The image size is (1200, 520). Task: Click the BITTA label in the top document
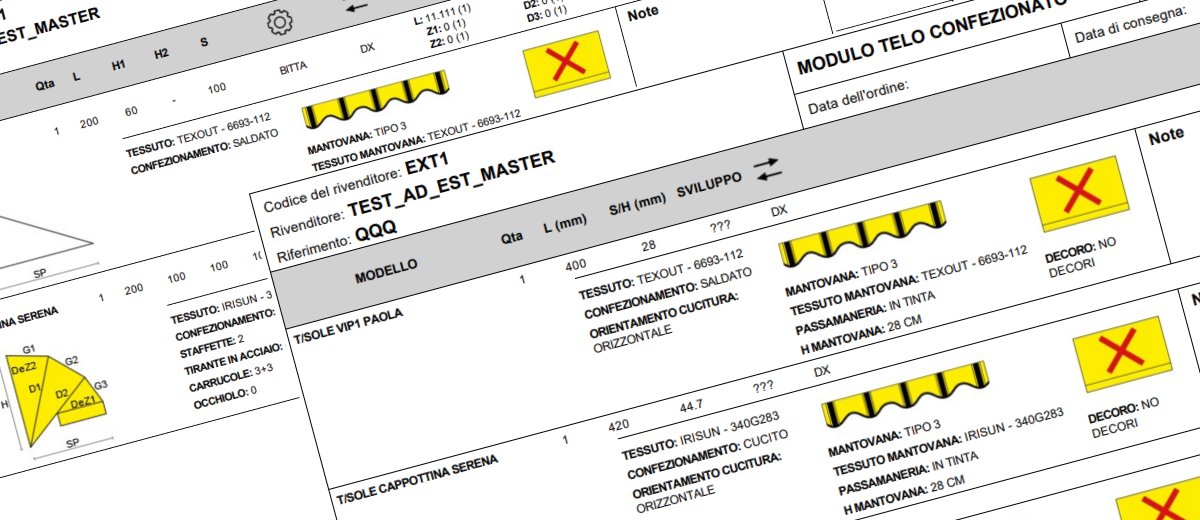[293, 69]
